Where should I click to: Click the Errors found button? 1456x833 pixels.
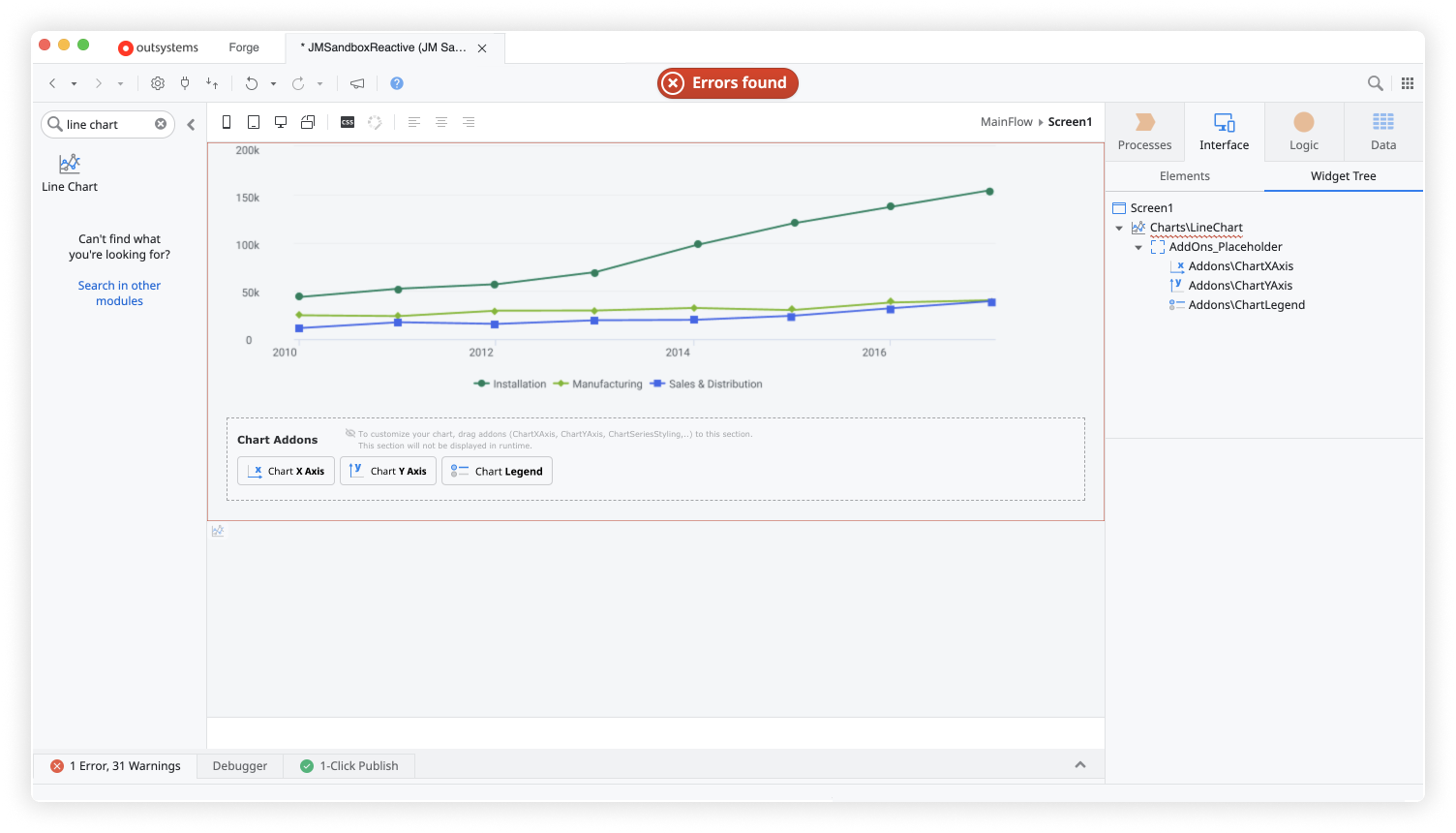[x=728, y=83]
